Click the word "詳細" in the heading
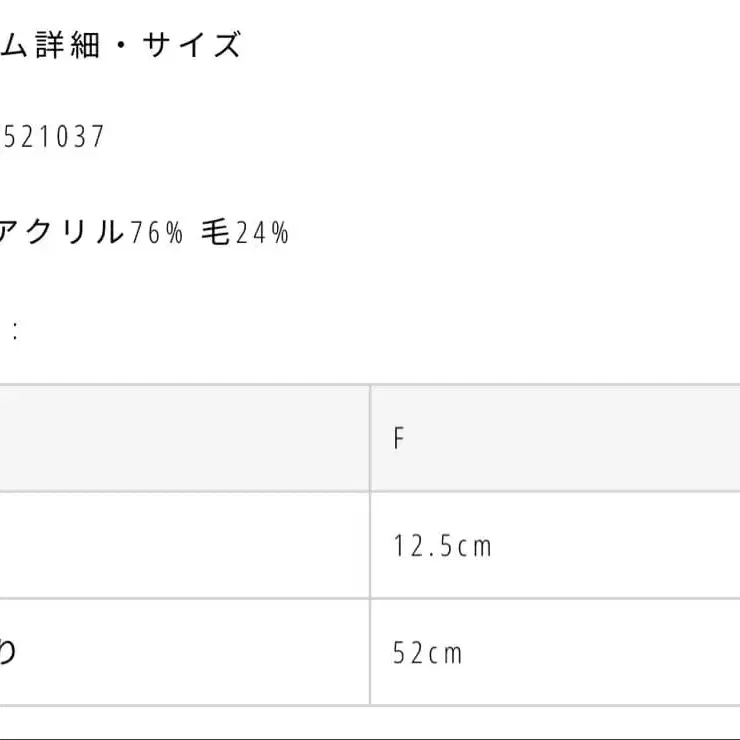The height and width of the screenshot is (740, 740). [68, 46]
